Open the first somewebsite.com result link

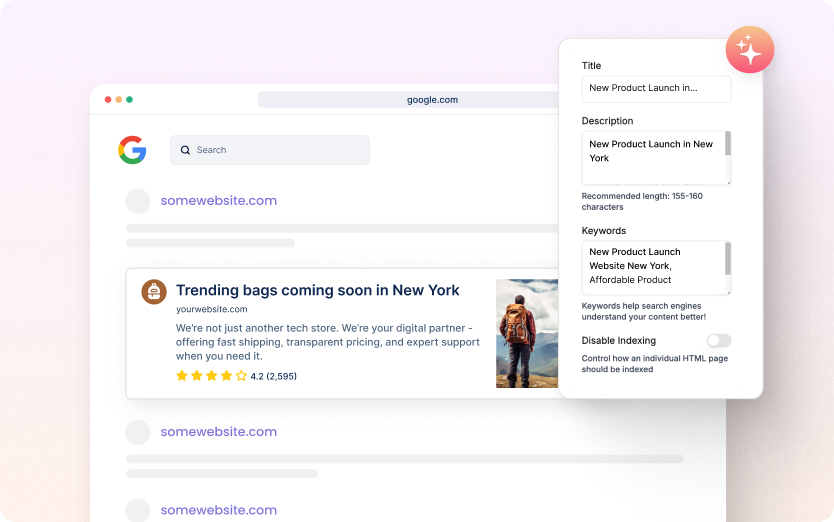[x=219, y=200]
